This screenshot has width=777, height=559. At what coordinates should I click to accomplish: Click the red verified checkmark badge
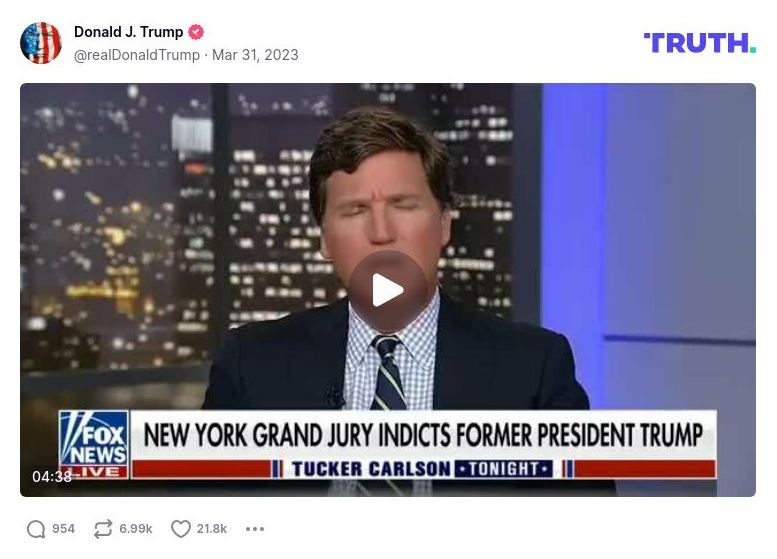click(196, 32)
